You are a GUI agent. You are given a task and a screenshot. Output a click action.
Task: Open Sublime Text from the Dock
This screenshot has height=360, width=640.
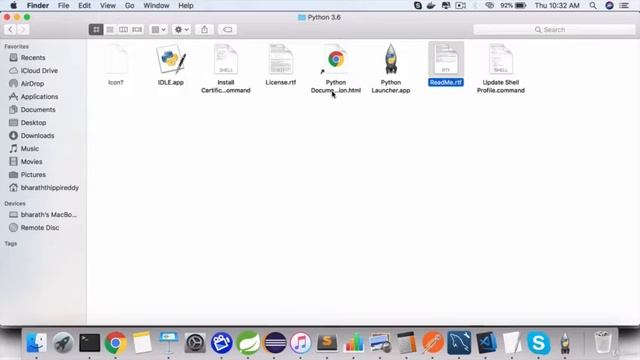click(x=327, y=342)
